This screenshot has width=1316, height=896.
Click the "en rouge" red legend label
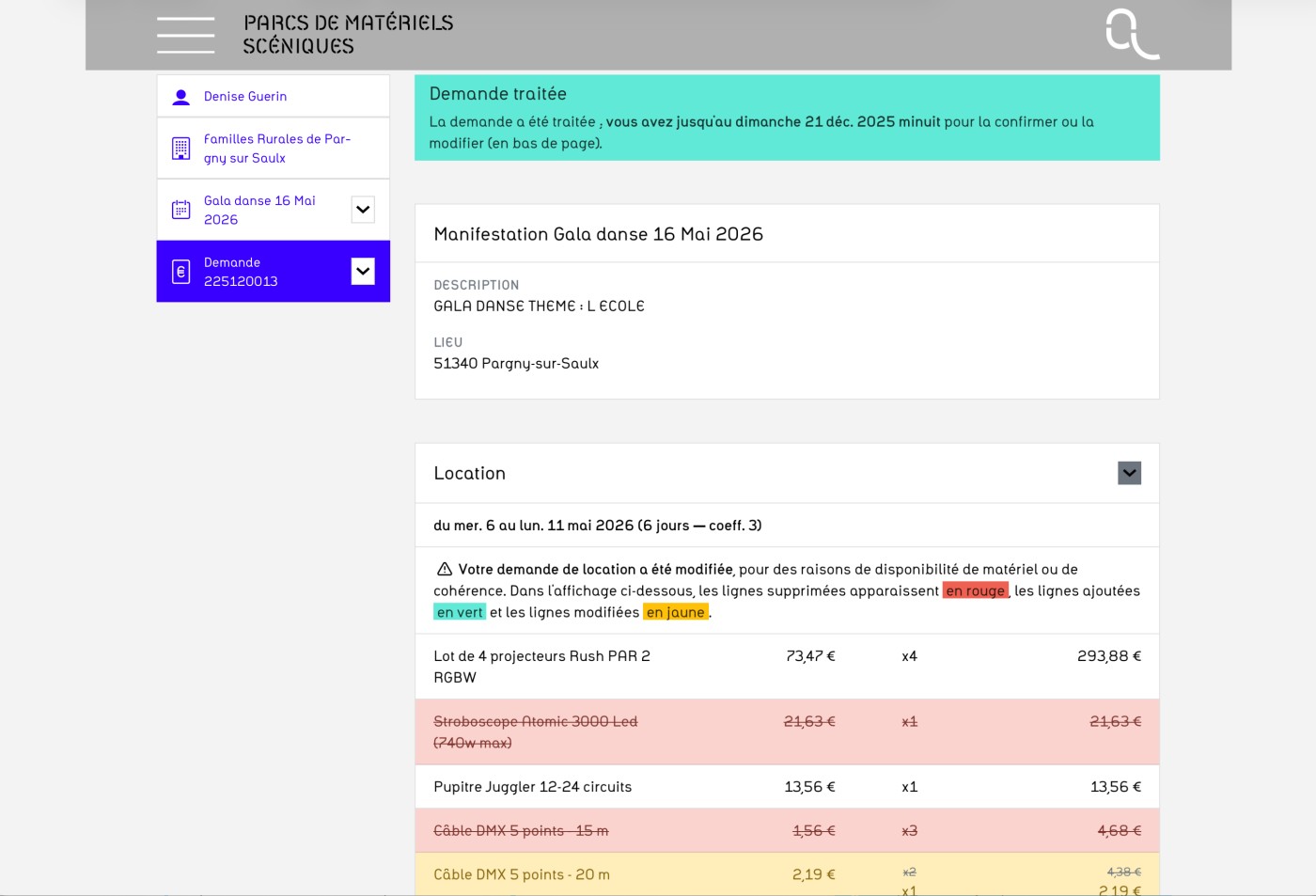click(x=975, y=590)
